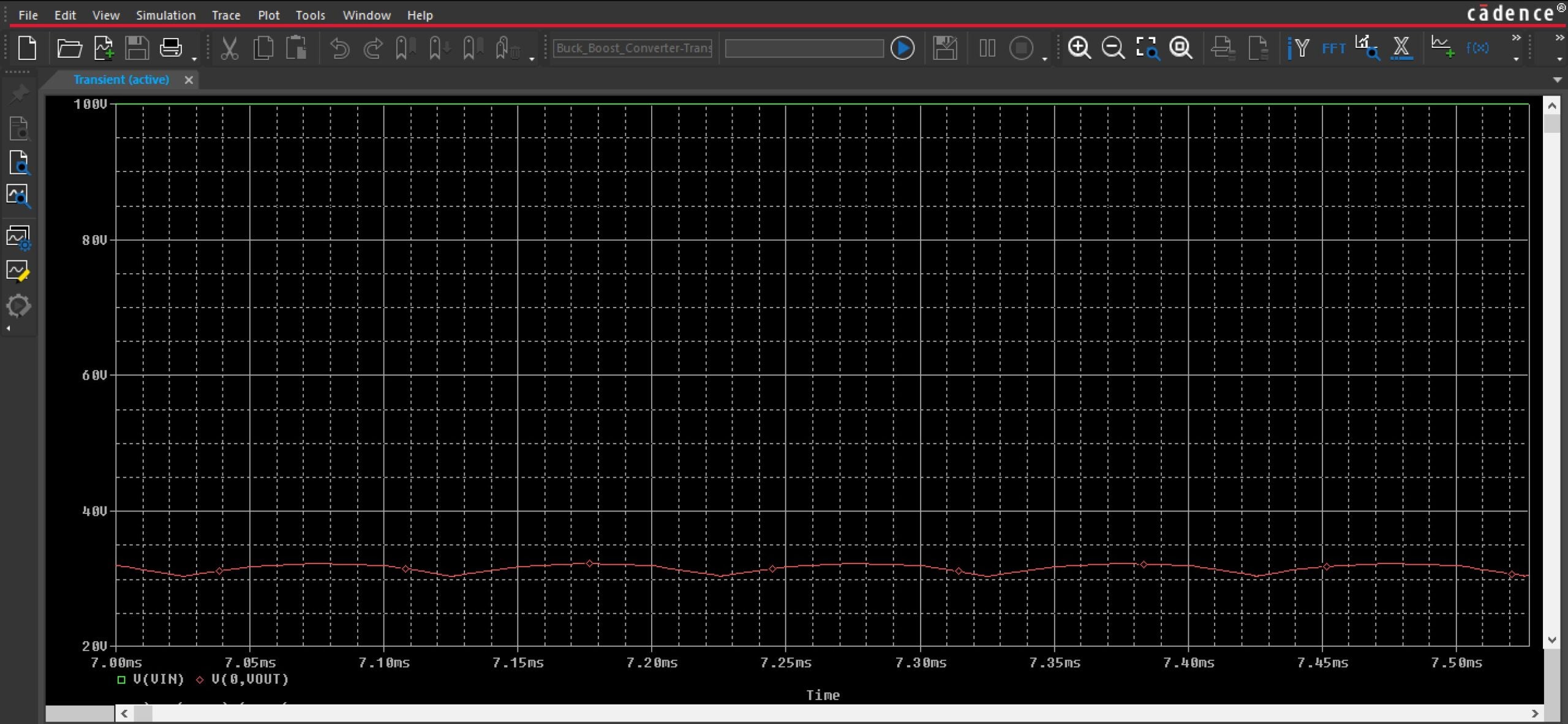Open Plot menu

coord(268,15)
